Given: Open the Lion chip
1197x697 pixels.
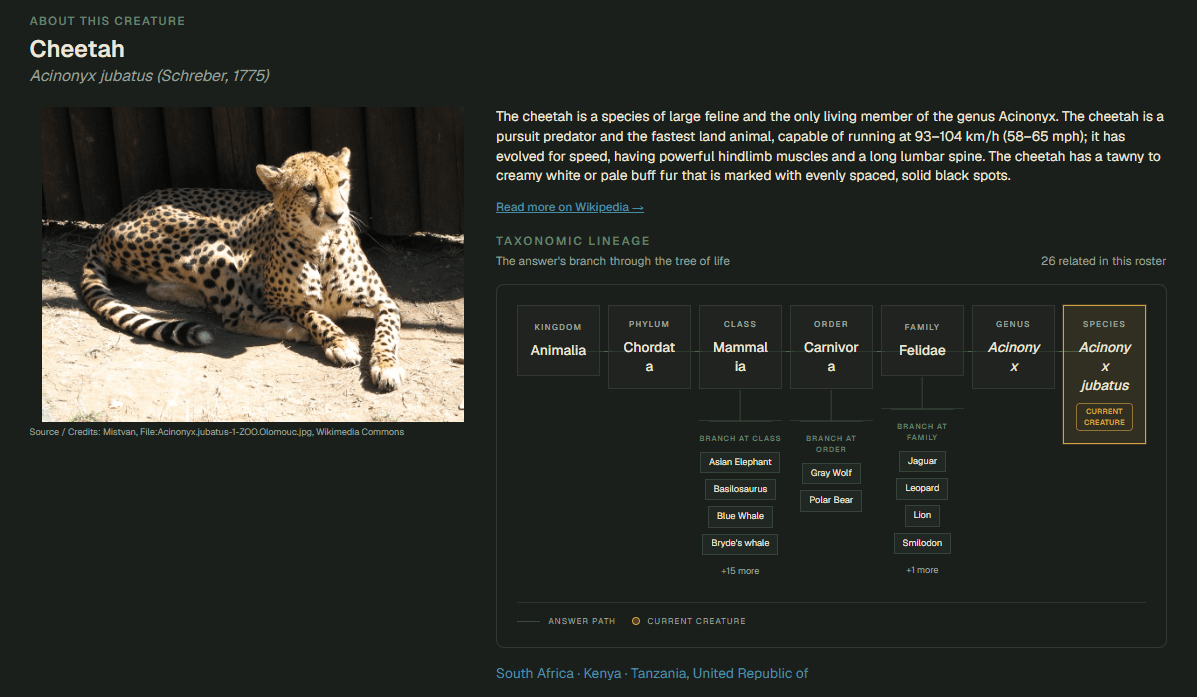Looking at the screenshot, I should point(922,515).
